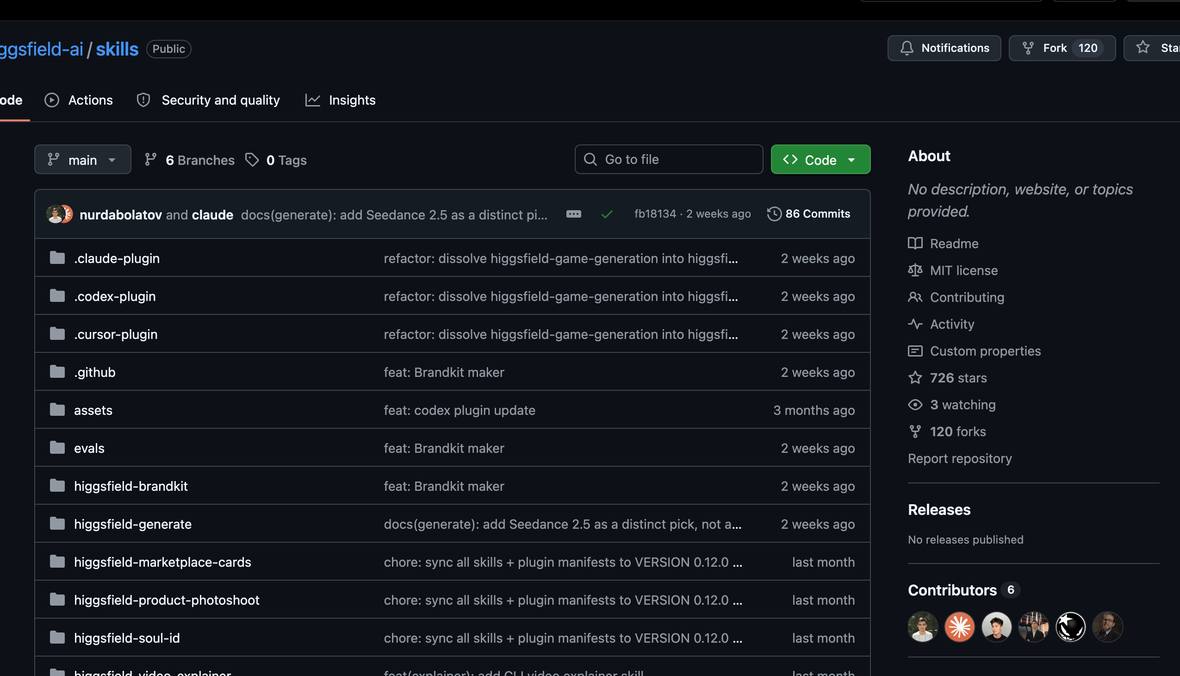
Task: Open the .cursor-plugin folder
Action: tap(116, 334)
